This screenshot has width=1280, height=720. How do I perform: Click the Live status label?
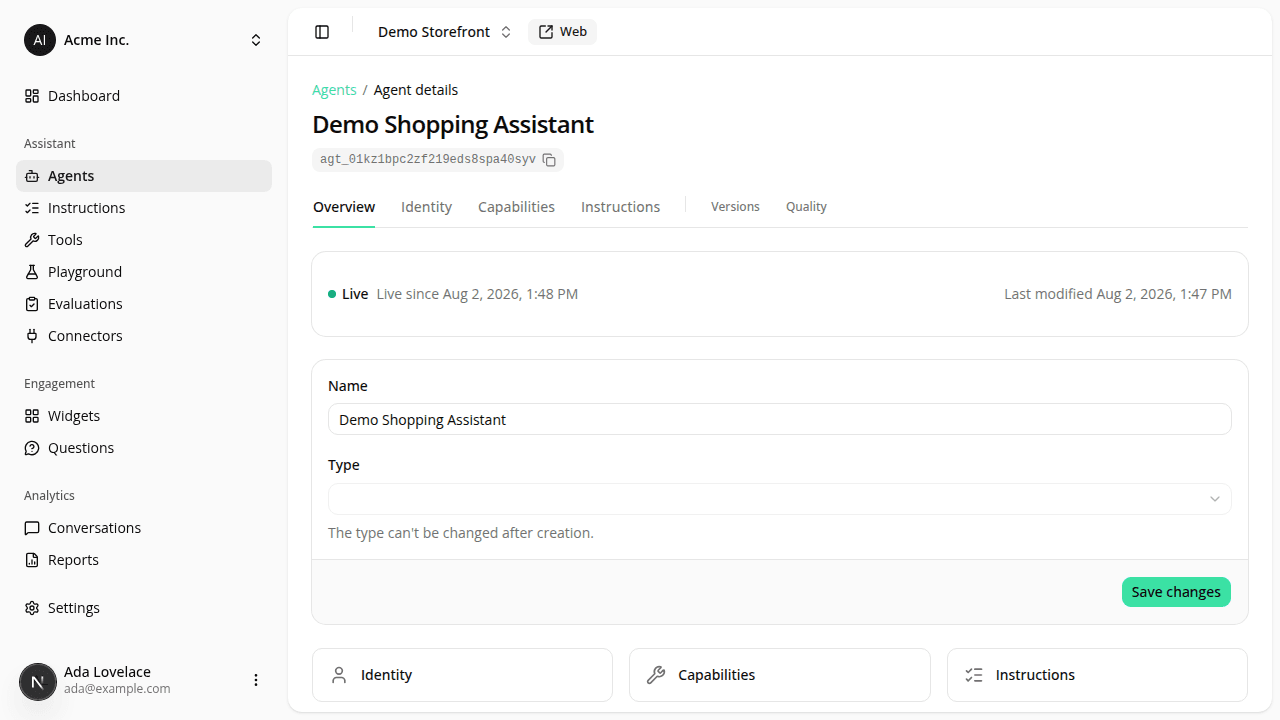point(355,294)
